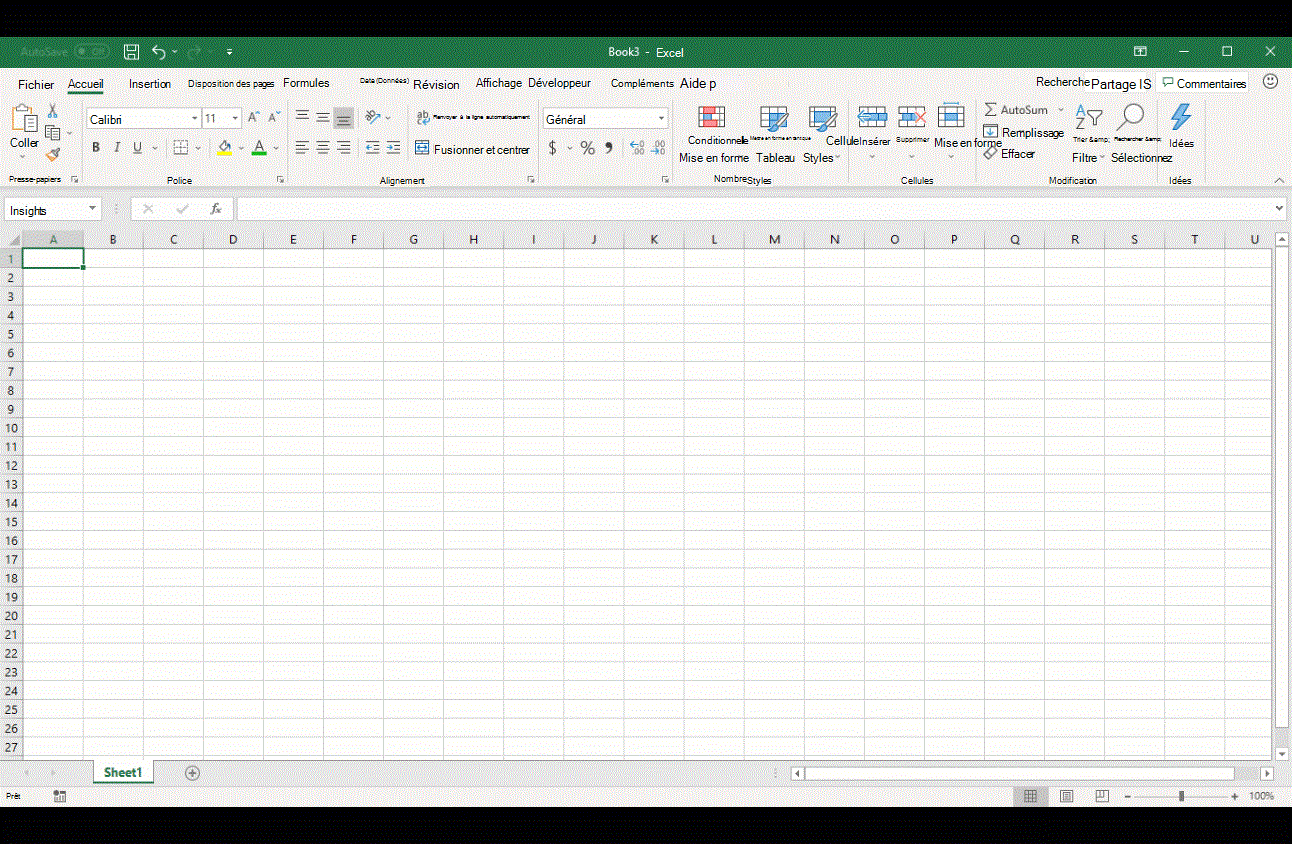Click the smiley feedback icon
Screen dimensions: 1292x844
[1271, 81]
